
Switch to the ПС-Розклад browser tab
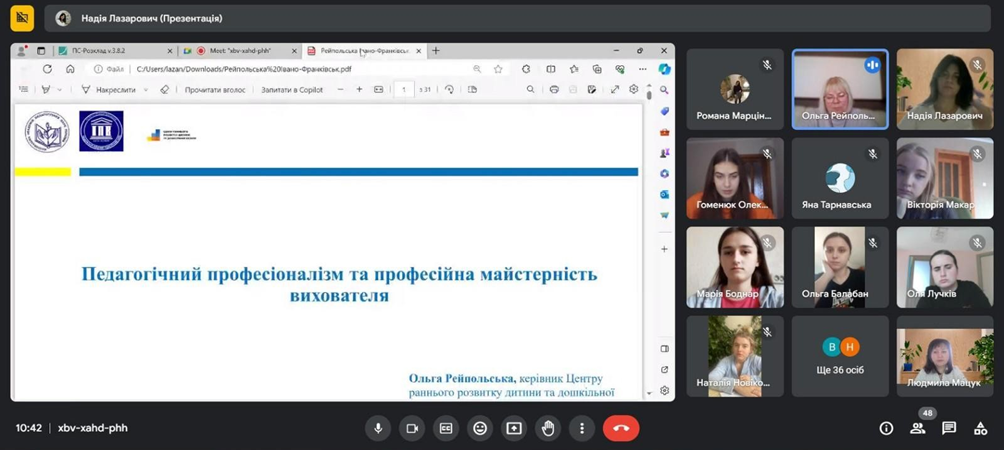pyautogui.click(x=115, y=51)
